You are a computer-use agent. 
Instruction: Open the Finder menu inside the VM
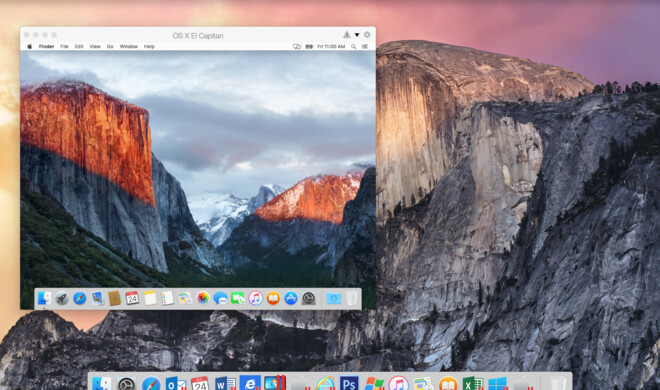[46, 47]
